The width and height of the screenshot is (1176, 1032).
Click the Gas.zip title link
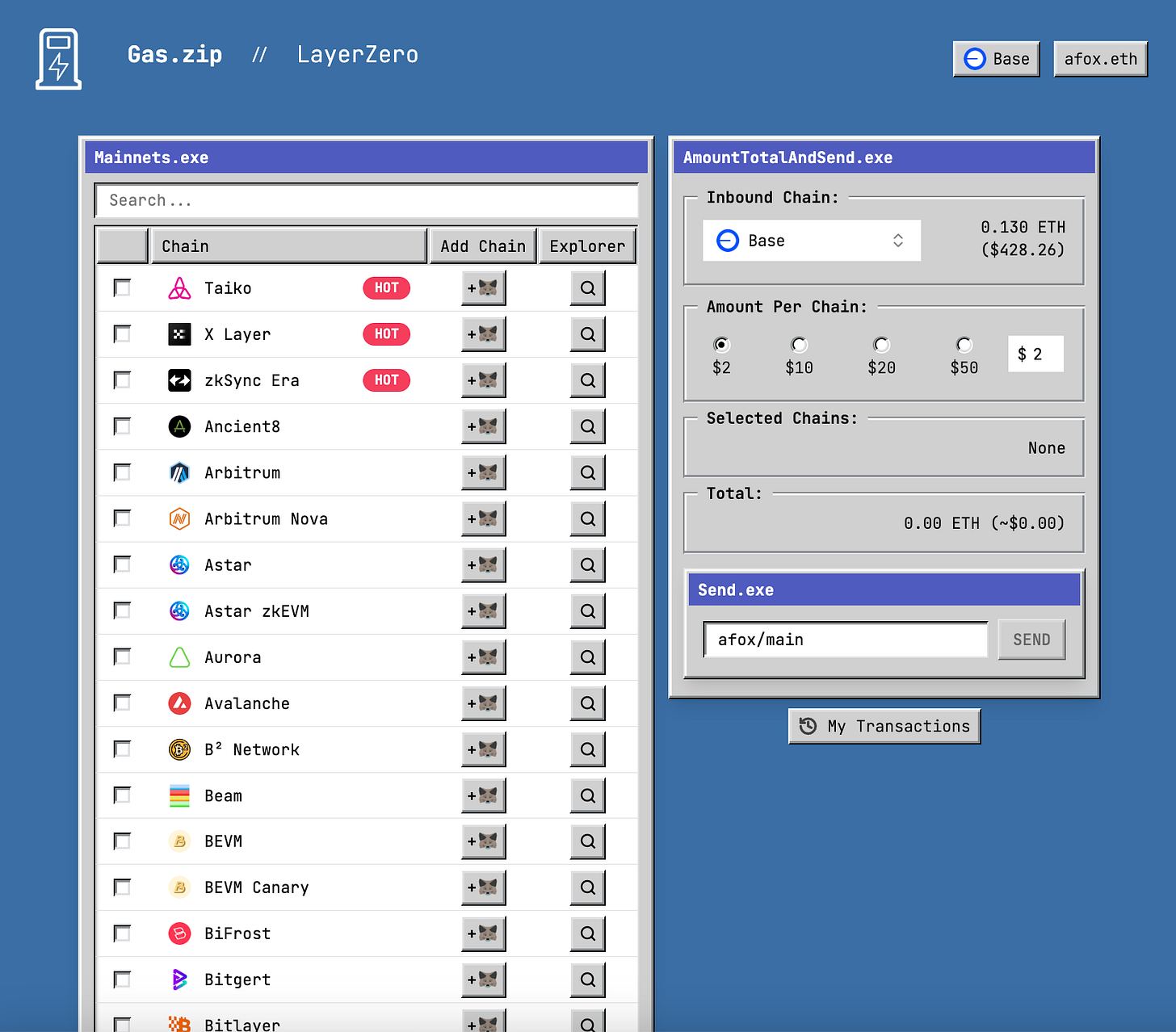click(174, 54)
